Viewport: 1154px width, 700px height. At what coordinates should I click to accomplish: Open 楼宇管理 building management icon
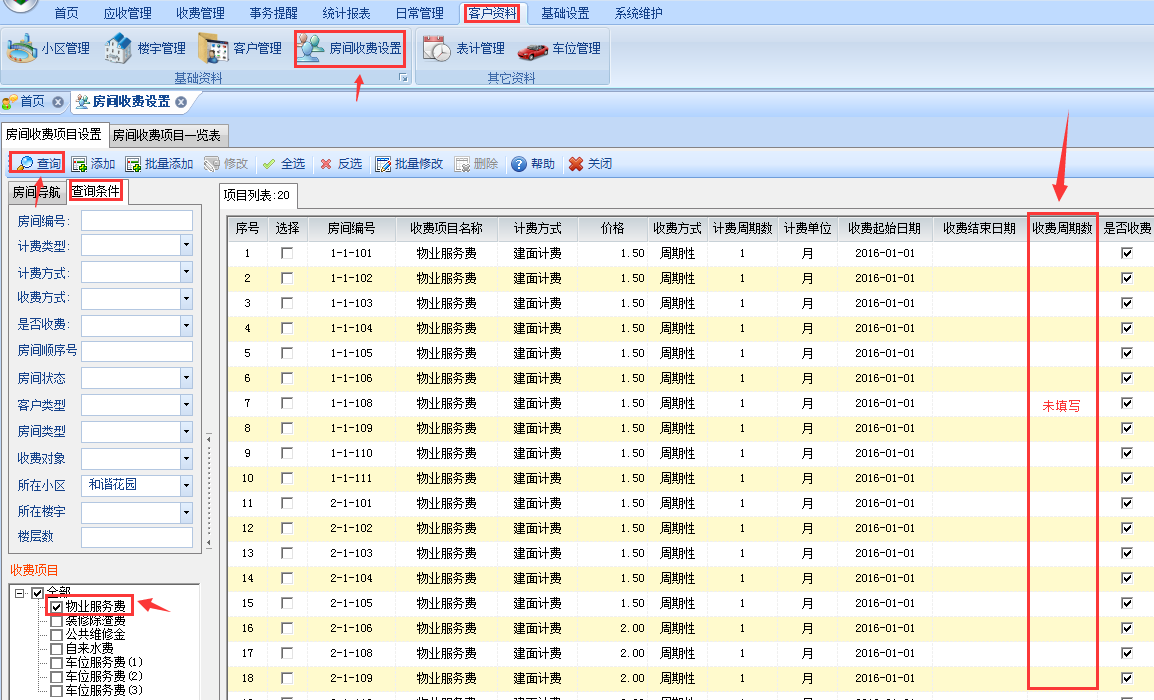118,49
